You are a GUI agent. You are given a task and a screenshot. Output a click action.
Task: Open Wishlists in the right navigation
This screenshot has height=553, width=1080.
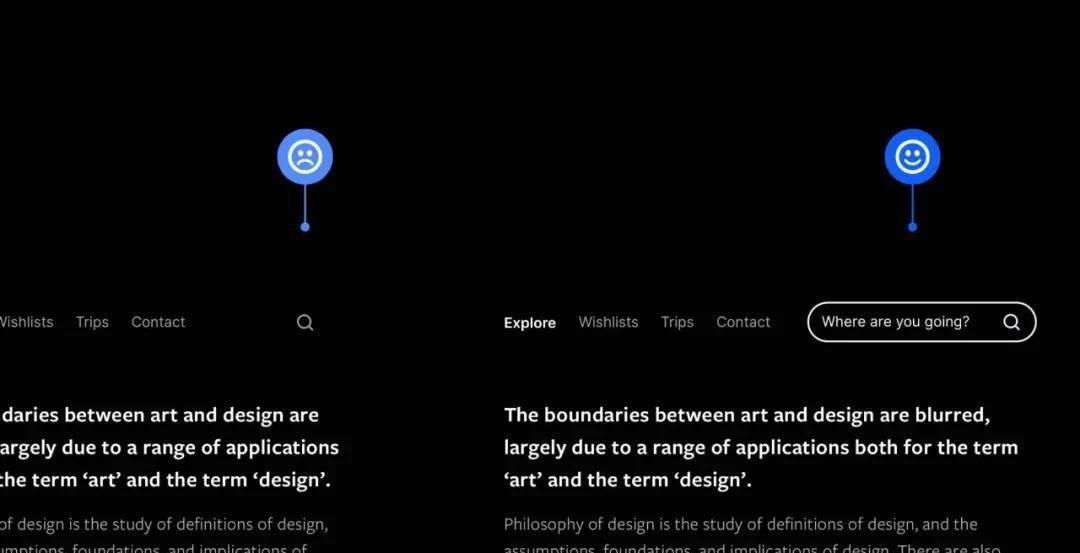[608, 322]
